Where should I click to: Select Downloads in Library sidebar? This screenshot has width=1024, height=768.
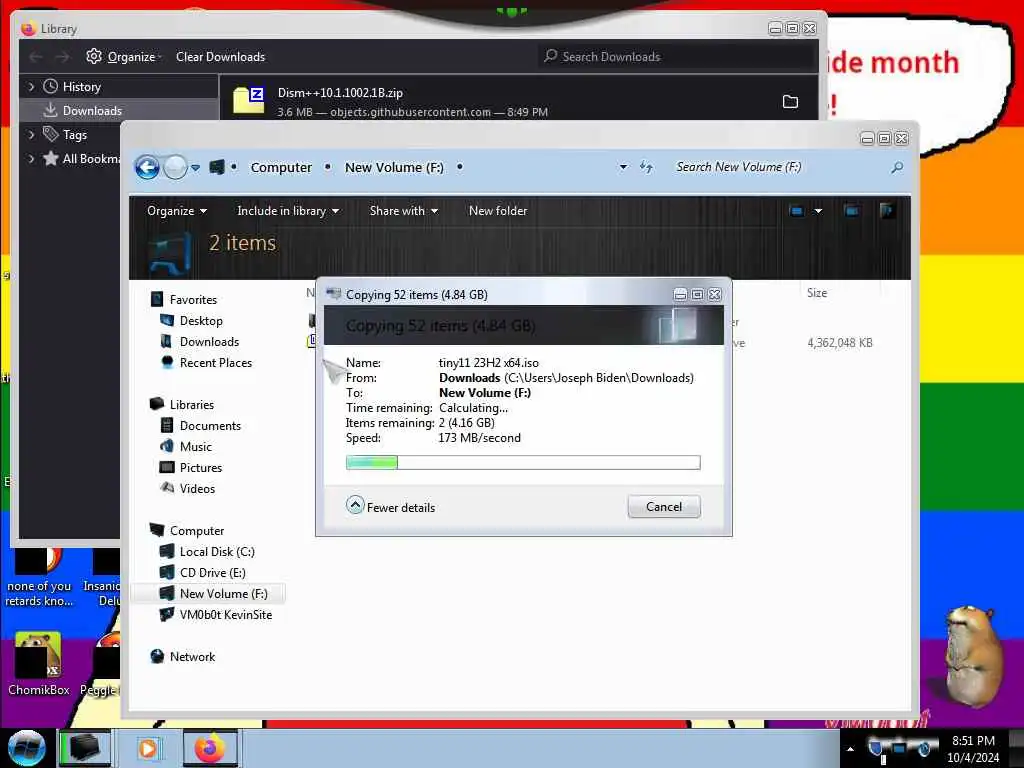pos(92,110)
